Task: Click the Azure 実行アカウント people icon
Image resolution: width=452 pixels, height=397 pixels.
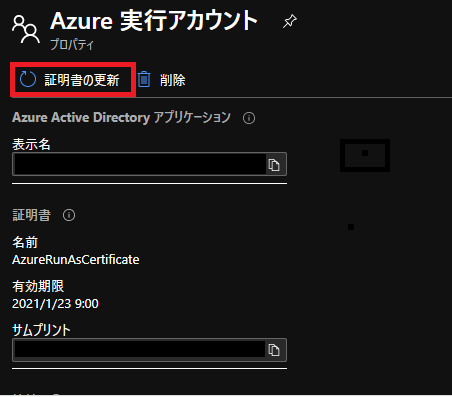Action: pos(26,29)
